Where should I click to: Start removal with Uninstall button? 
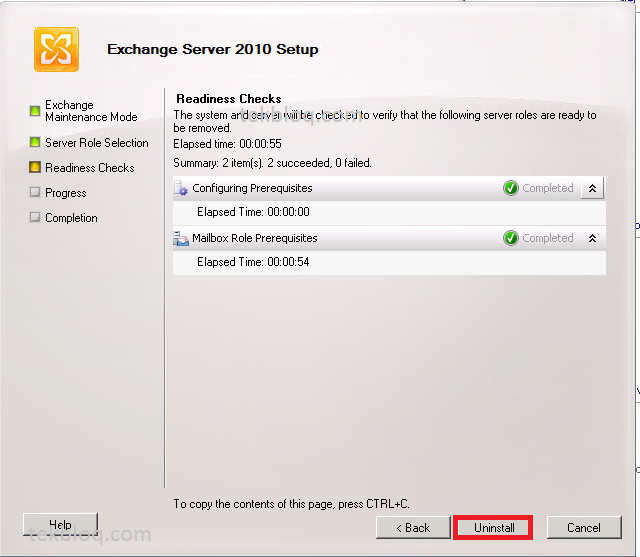[494, 528]
